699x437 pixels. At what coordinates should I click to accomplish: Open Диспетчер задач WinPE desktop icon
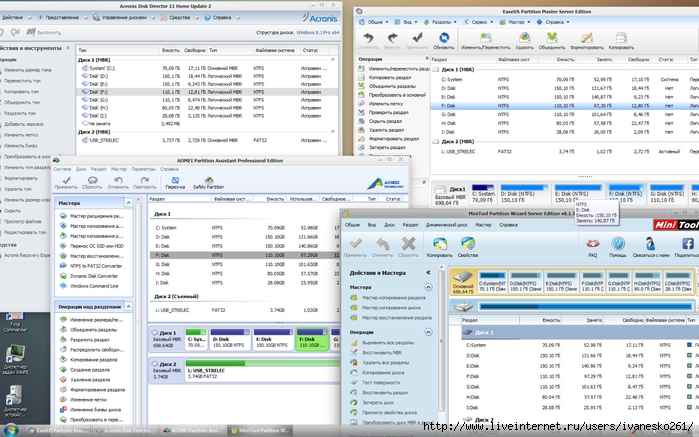tap(15, 359)
